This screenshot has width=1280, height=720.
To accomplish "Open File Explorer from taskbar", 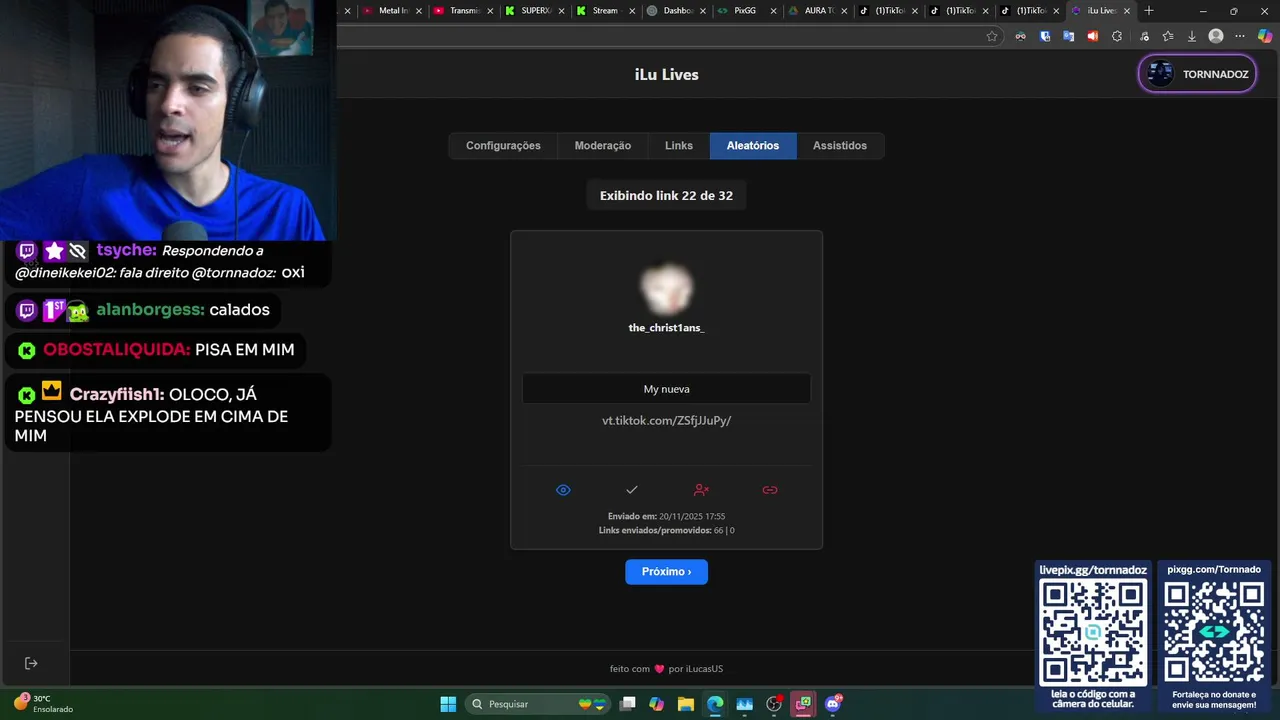I will pos(686,704).
